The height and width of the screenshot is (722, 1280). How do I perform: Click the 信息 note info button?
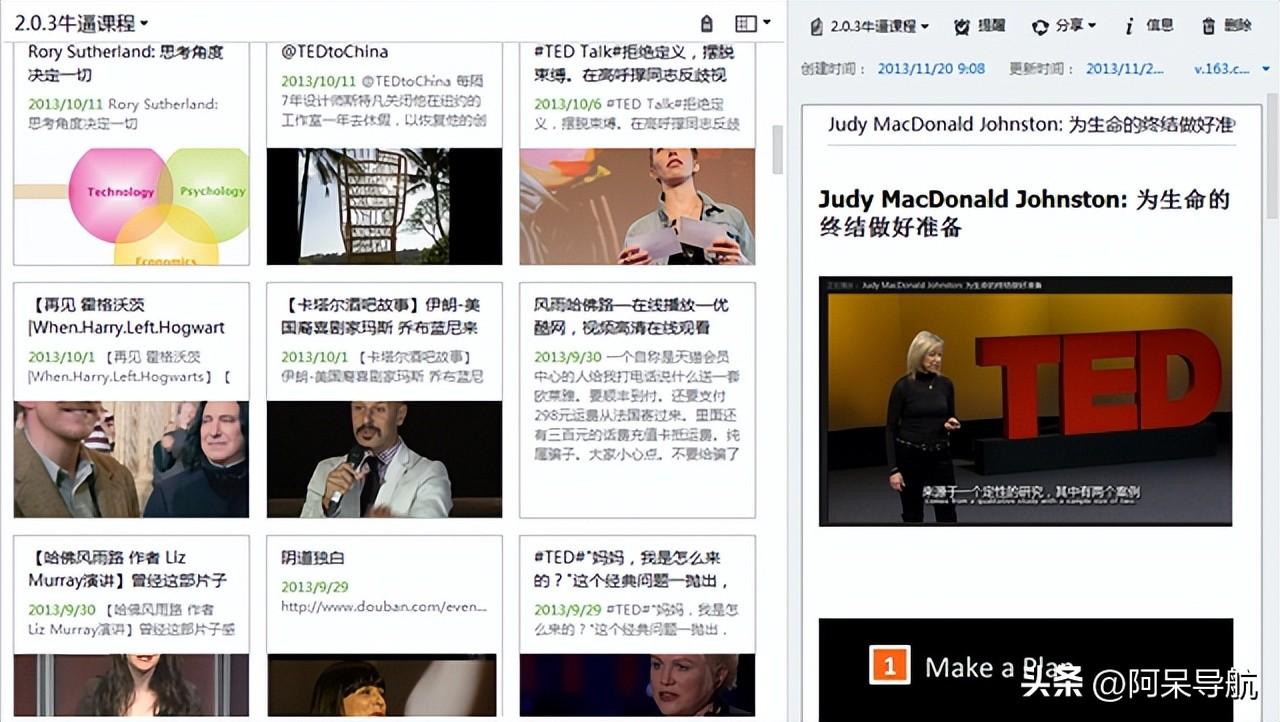coord(1149,26)
